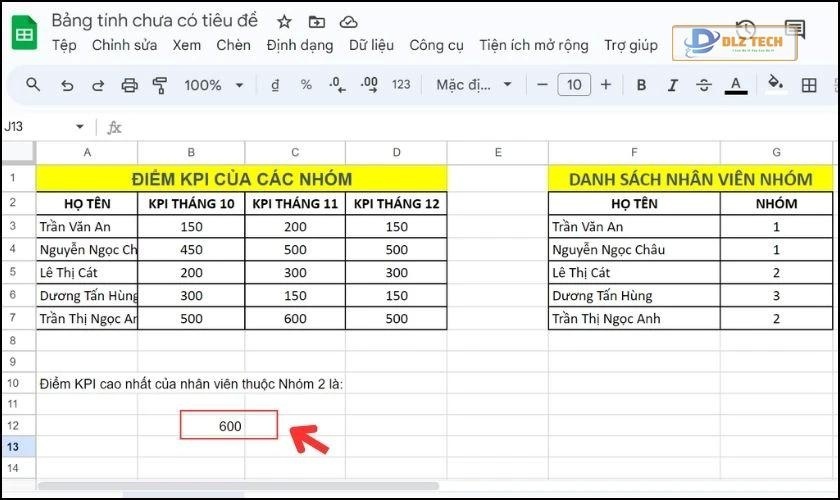Click the move to folder icon
Screen dimensions: 840x500
(316, 21)
